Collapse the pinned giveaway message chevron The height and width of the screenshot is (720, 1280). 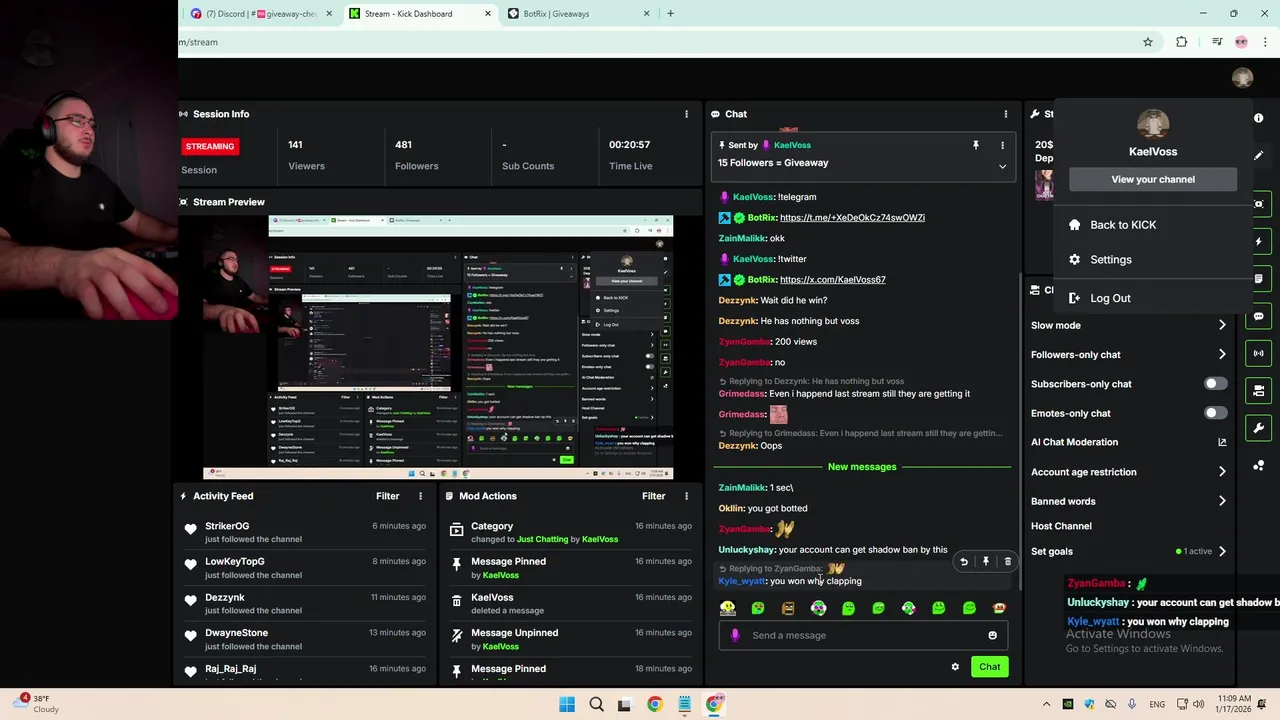(1002, 166)
